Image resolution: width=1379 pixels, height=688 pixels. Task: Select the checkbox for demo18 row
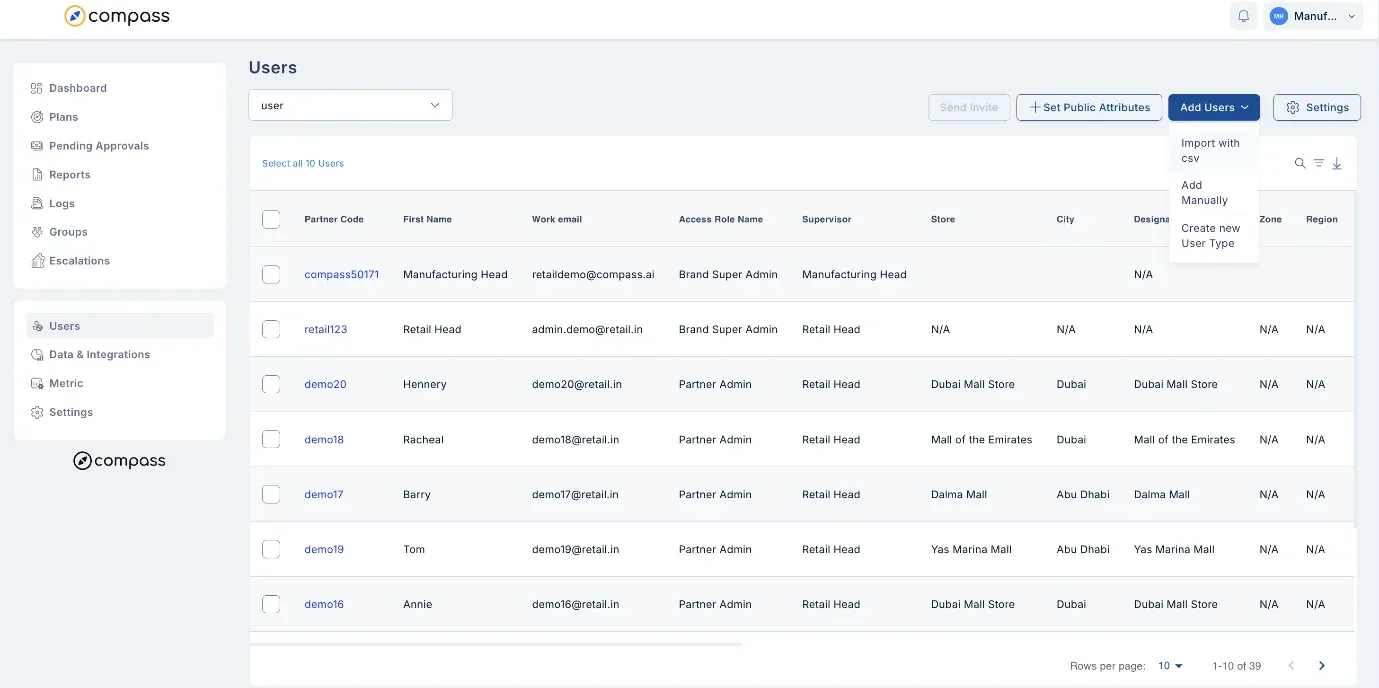point(271,439)
